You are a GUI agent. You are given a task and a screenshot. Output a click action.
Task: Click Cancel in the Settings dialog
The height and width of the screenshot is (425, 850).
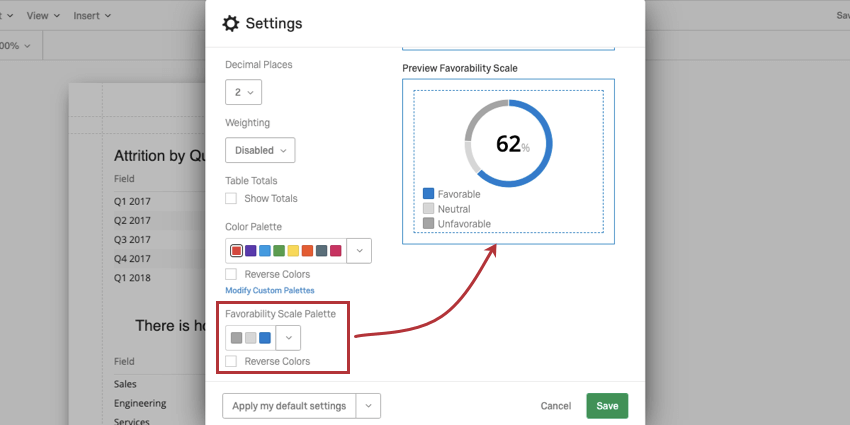coord(555,406)
